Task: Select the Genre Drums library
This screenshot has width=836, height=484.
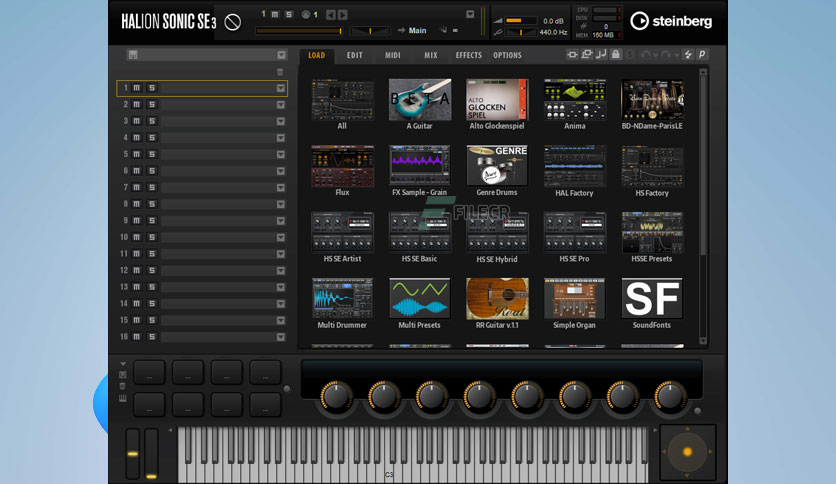Action: 497,166
